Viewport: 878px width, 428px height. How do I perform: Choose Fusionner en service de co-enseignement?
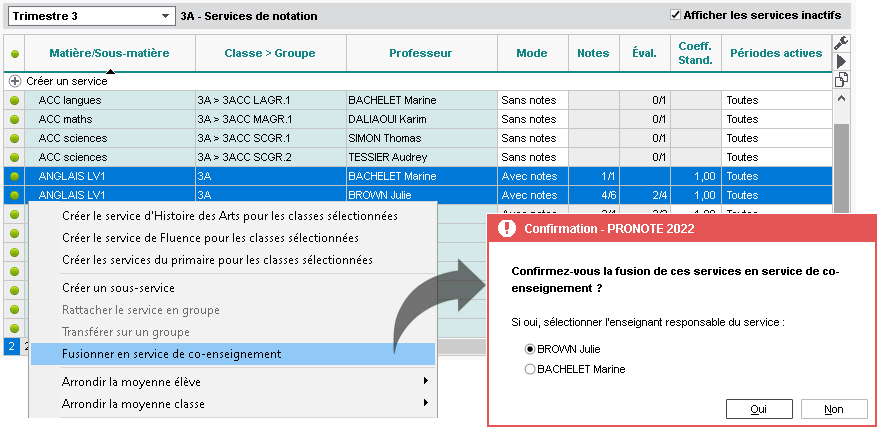coord(232,354)
